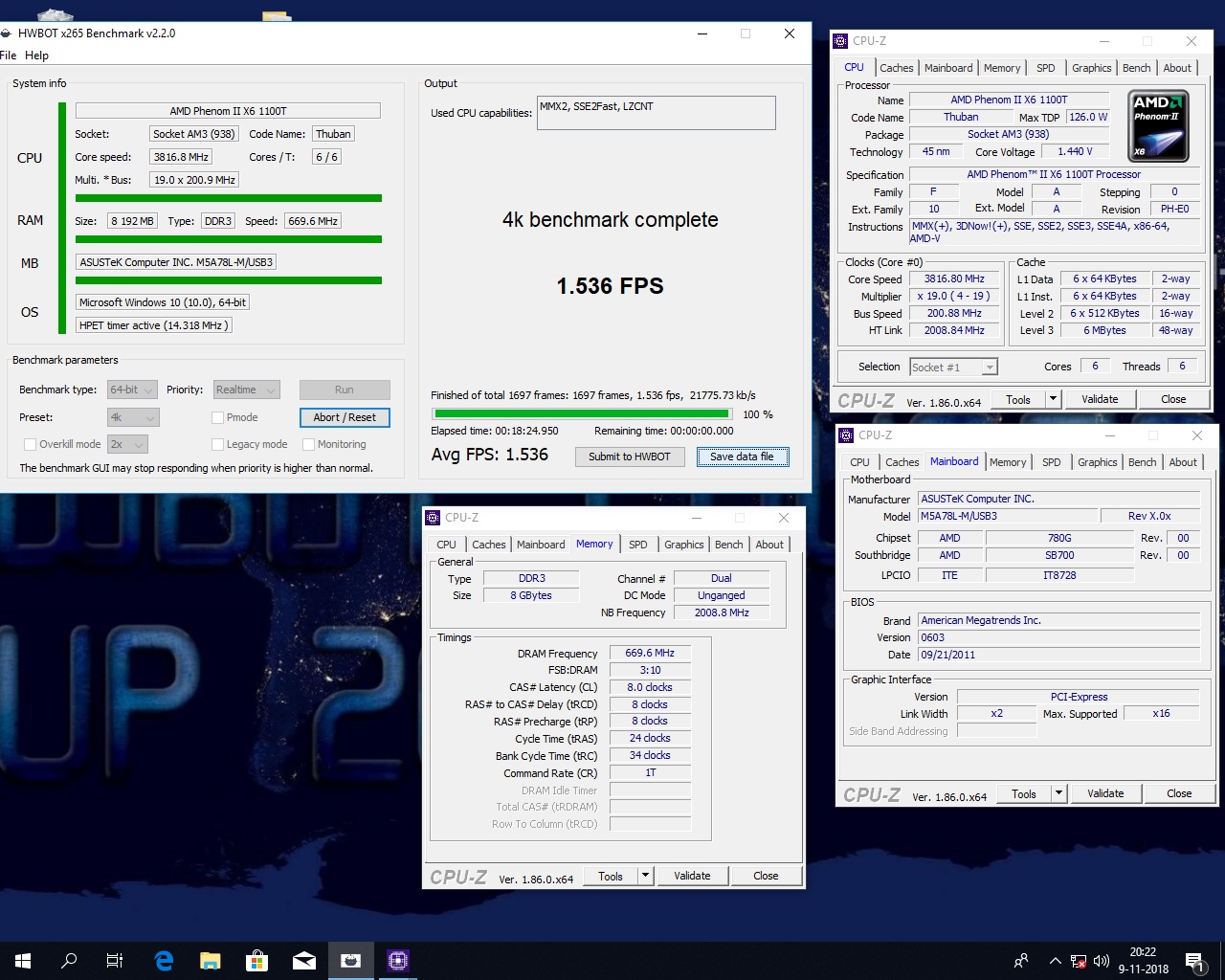This screenshot has width=1225, height=980.
Task: Open Action Center notifications icon
Action: pos(1194,961)
